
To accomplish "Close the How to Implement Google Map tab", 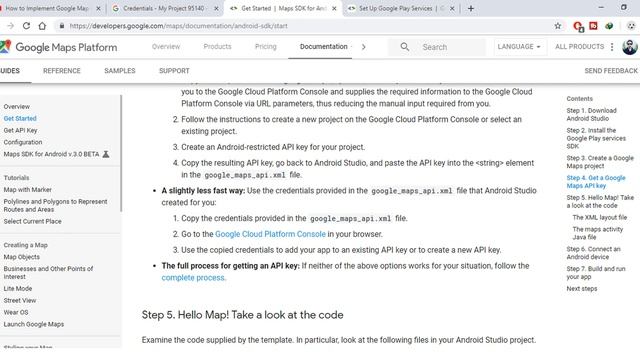I will (x=98, y=8).
